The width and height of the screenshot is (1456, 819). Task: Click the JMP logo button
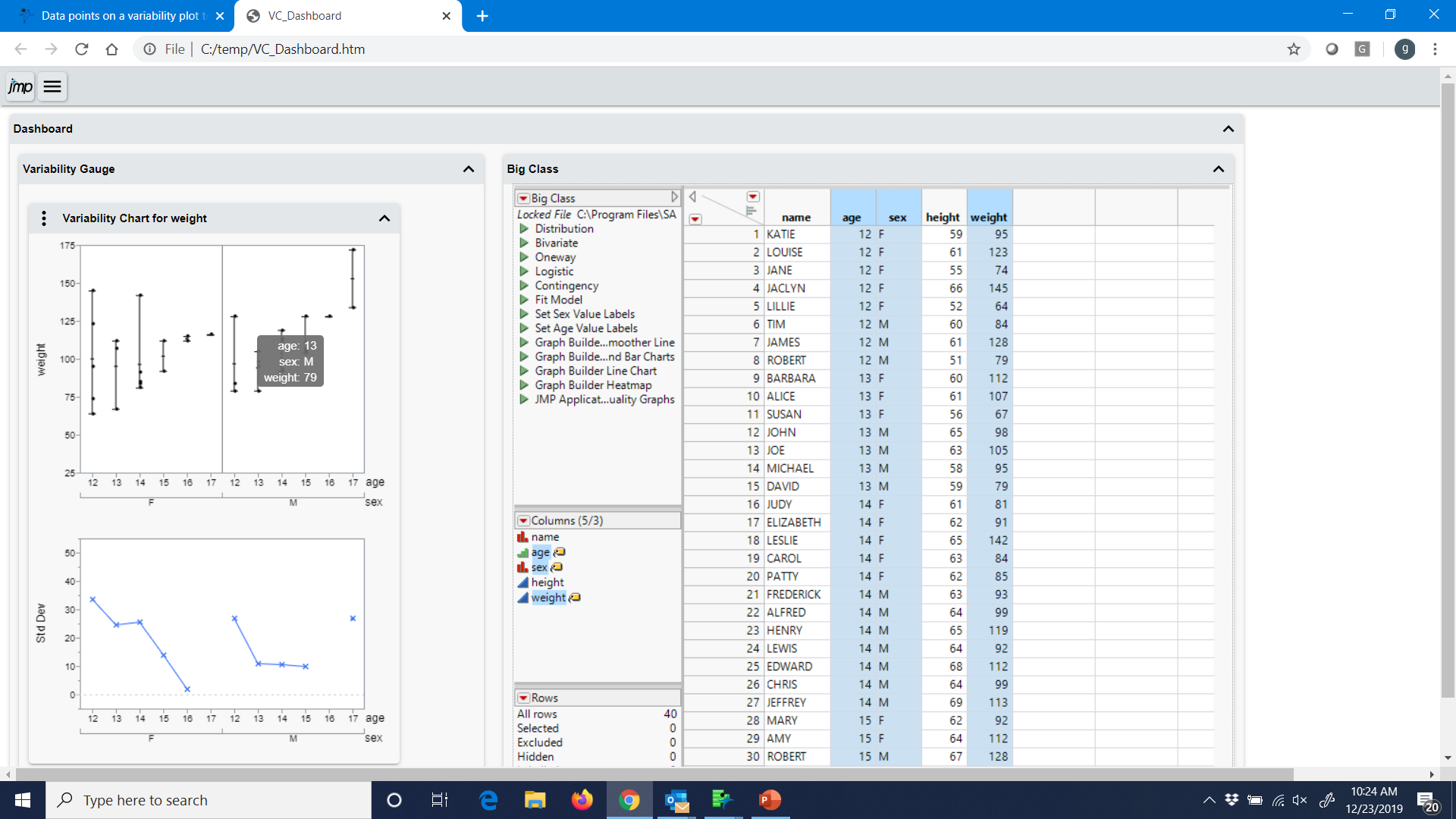(20, 86)
